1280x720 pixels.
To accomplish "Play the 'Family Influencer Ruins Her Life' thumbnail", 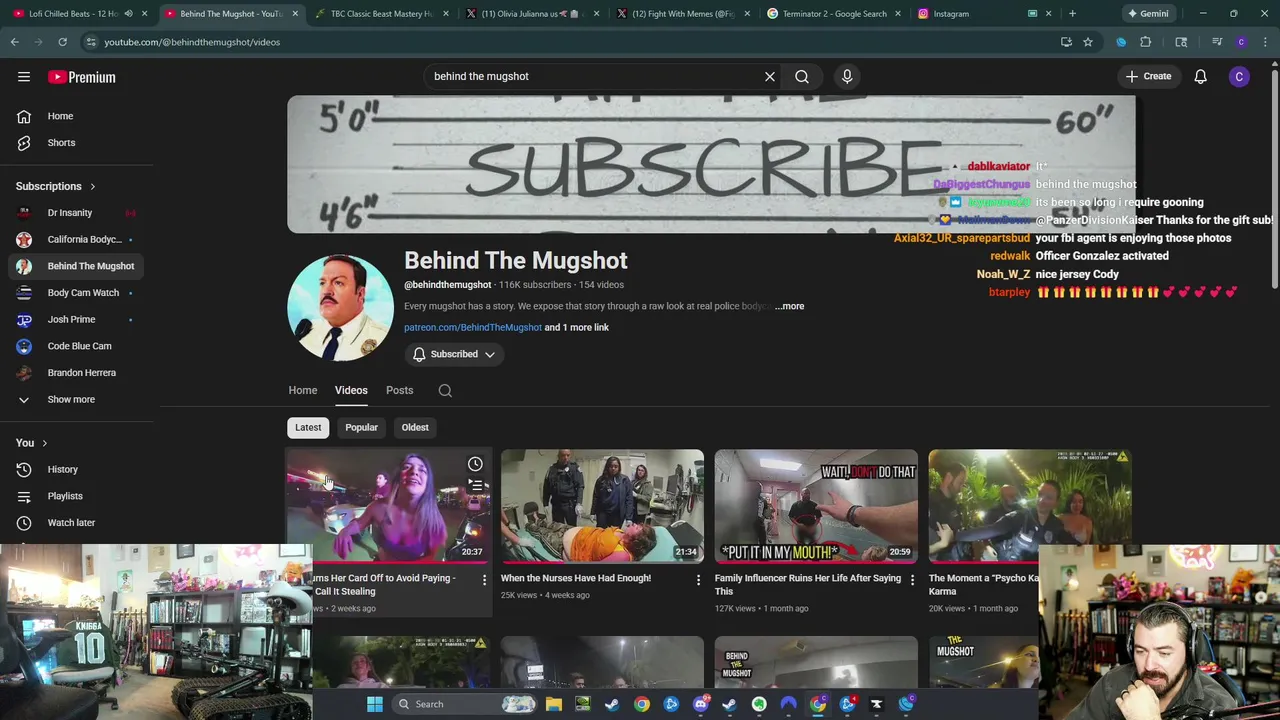I will tap(816, 506).
